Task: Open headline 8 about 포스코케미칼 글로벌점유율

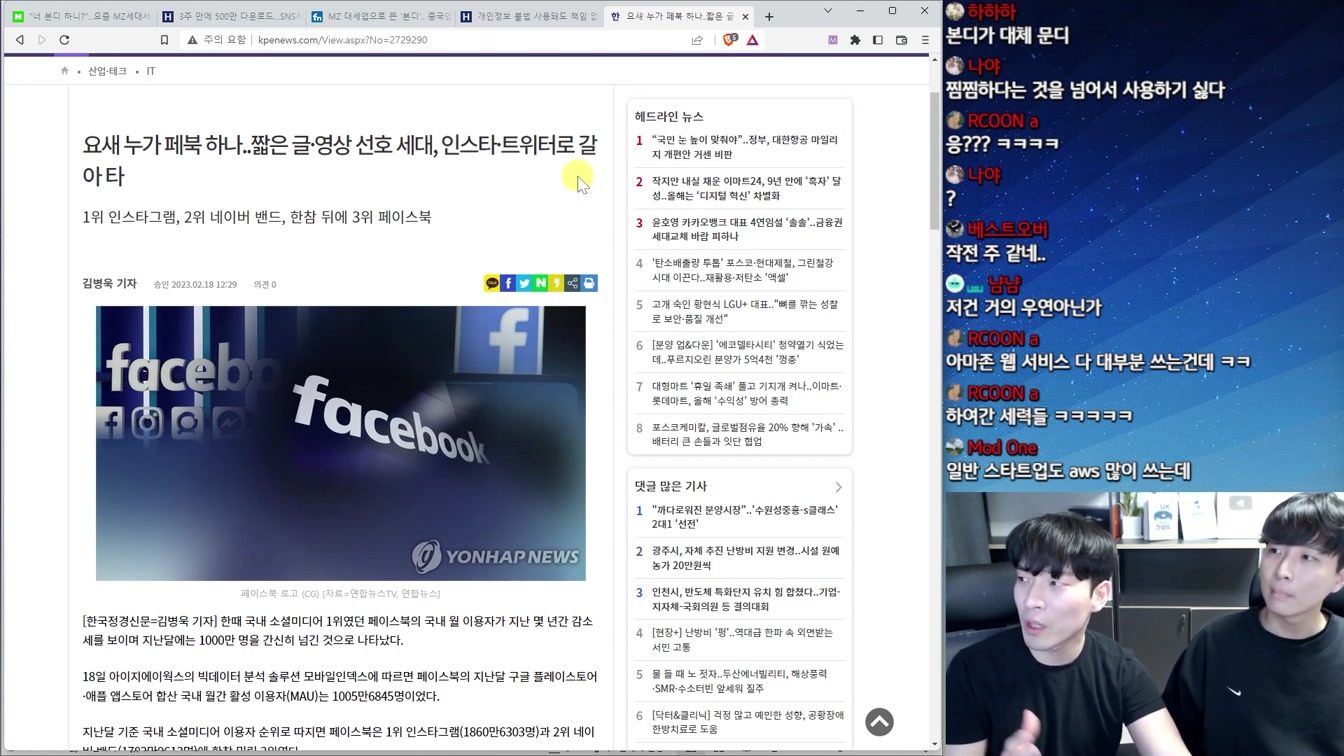Action: tap(746, 434)
